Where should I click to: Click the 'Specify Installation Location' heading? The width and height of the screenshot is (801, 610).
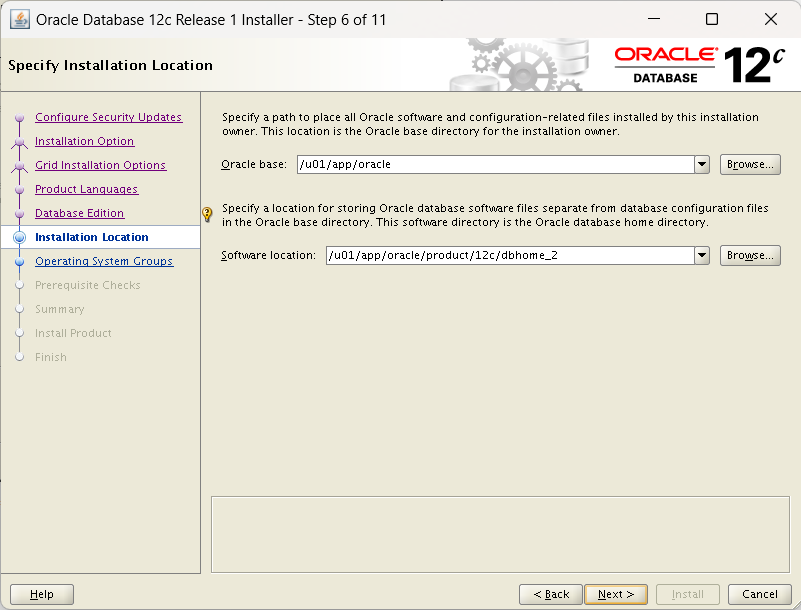(110, 65)
